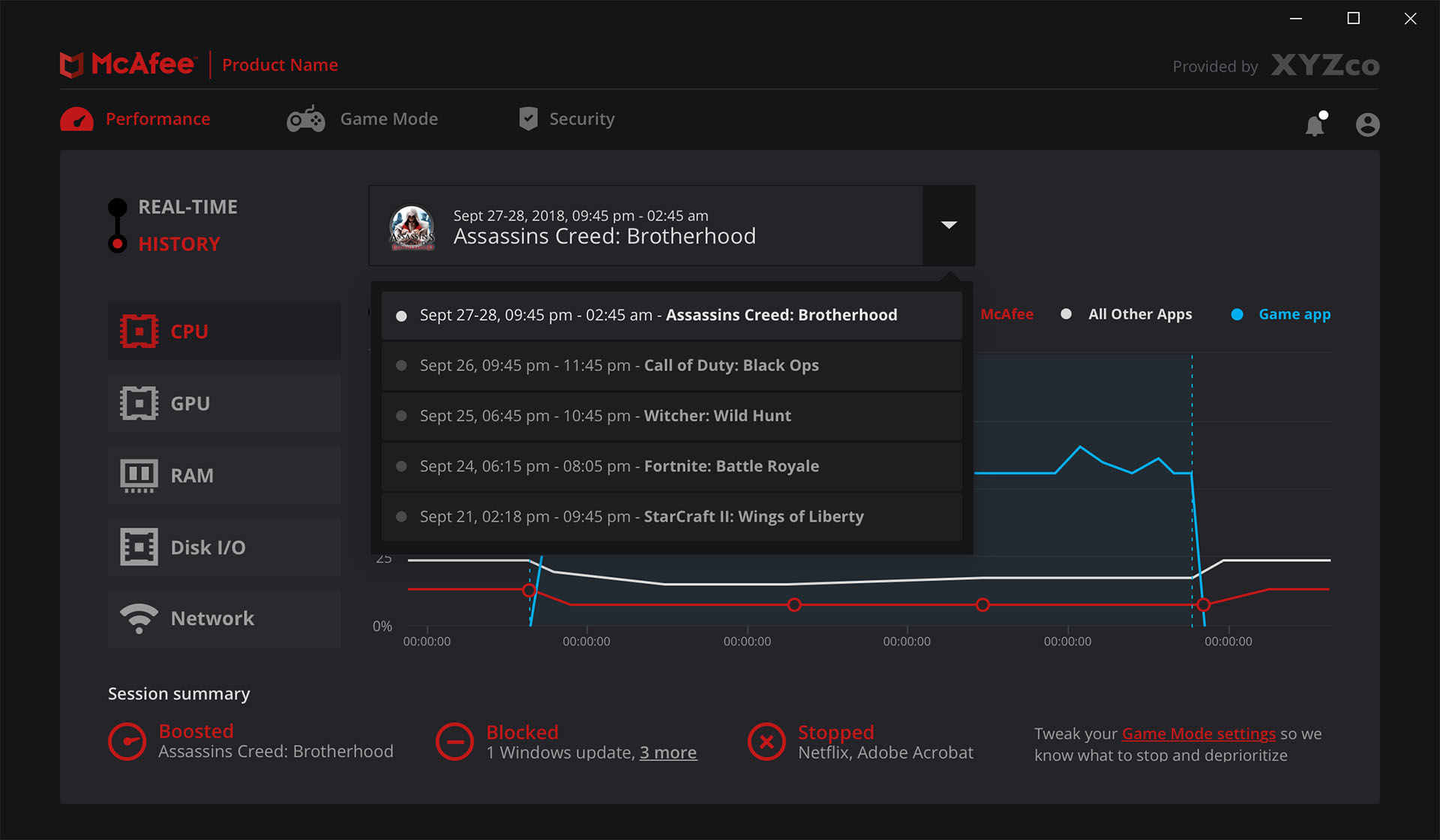Maximize the application window
The width and height of the screenshot is (1440, 840).
click(x=1353, y=18)
